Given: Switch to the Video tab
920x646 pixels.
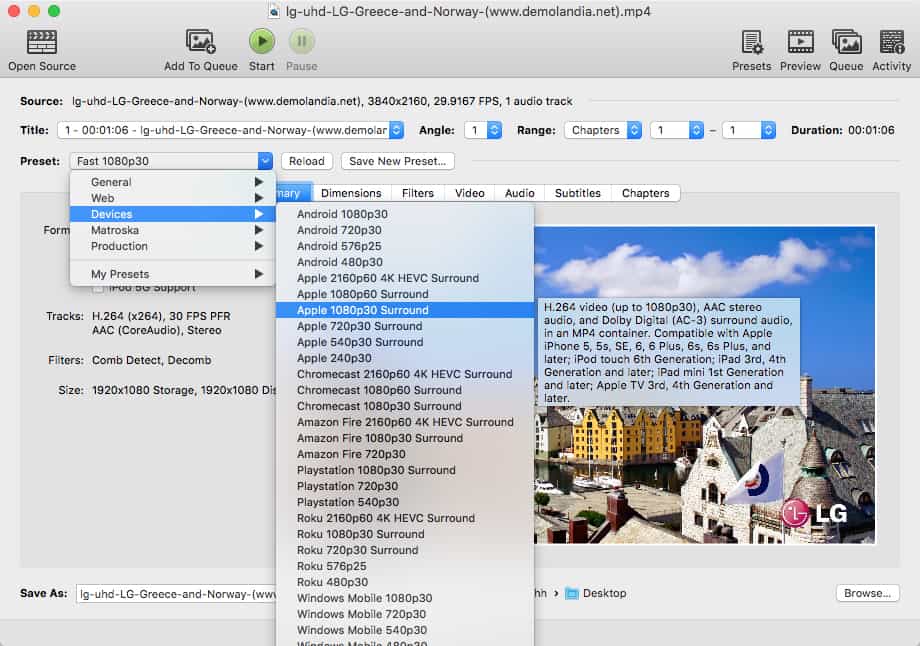Looking at the screenshot, I should [470, 193].
